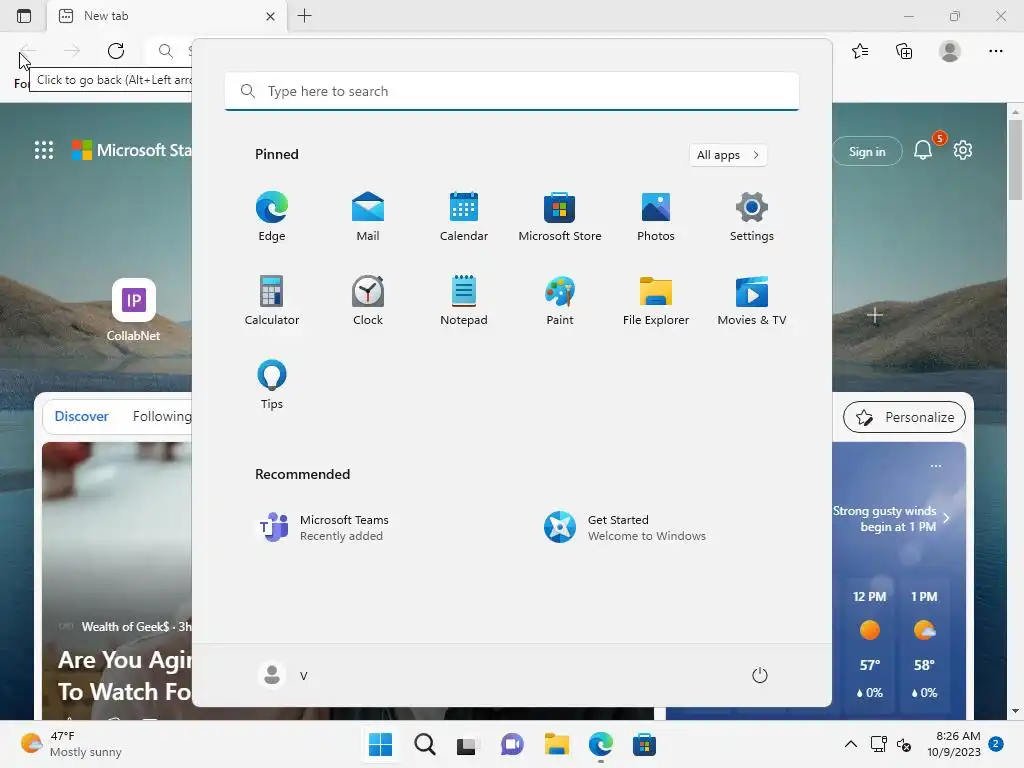Switch to the Following feed tab
This screenshot has width=1024, height=768.
162,417
